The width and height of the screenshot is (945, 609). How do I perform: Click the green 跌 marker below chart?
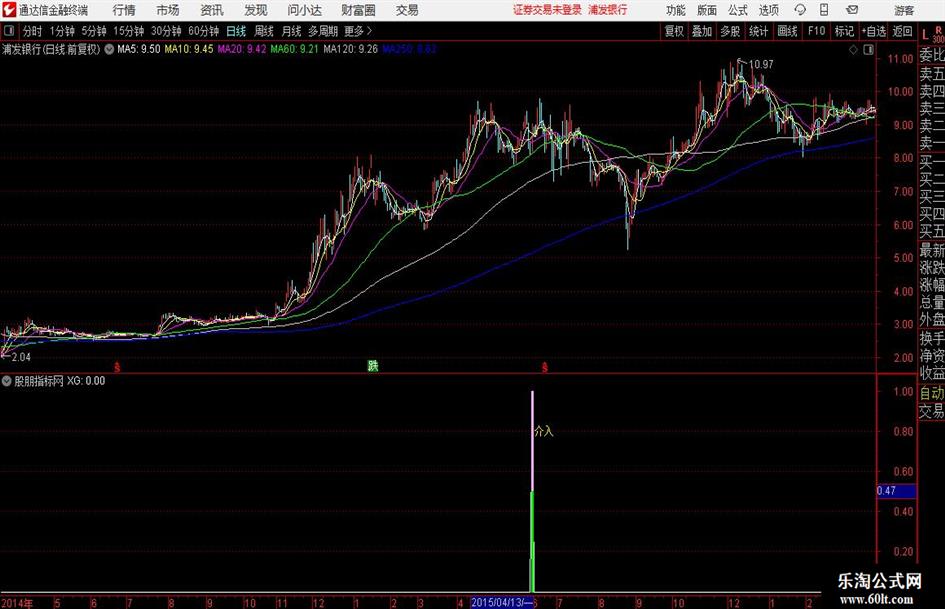pyautogui.click(x=373, y=366)
